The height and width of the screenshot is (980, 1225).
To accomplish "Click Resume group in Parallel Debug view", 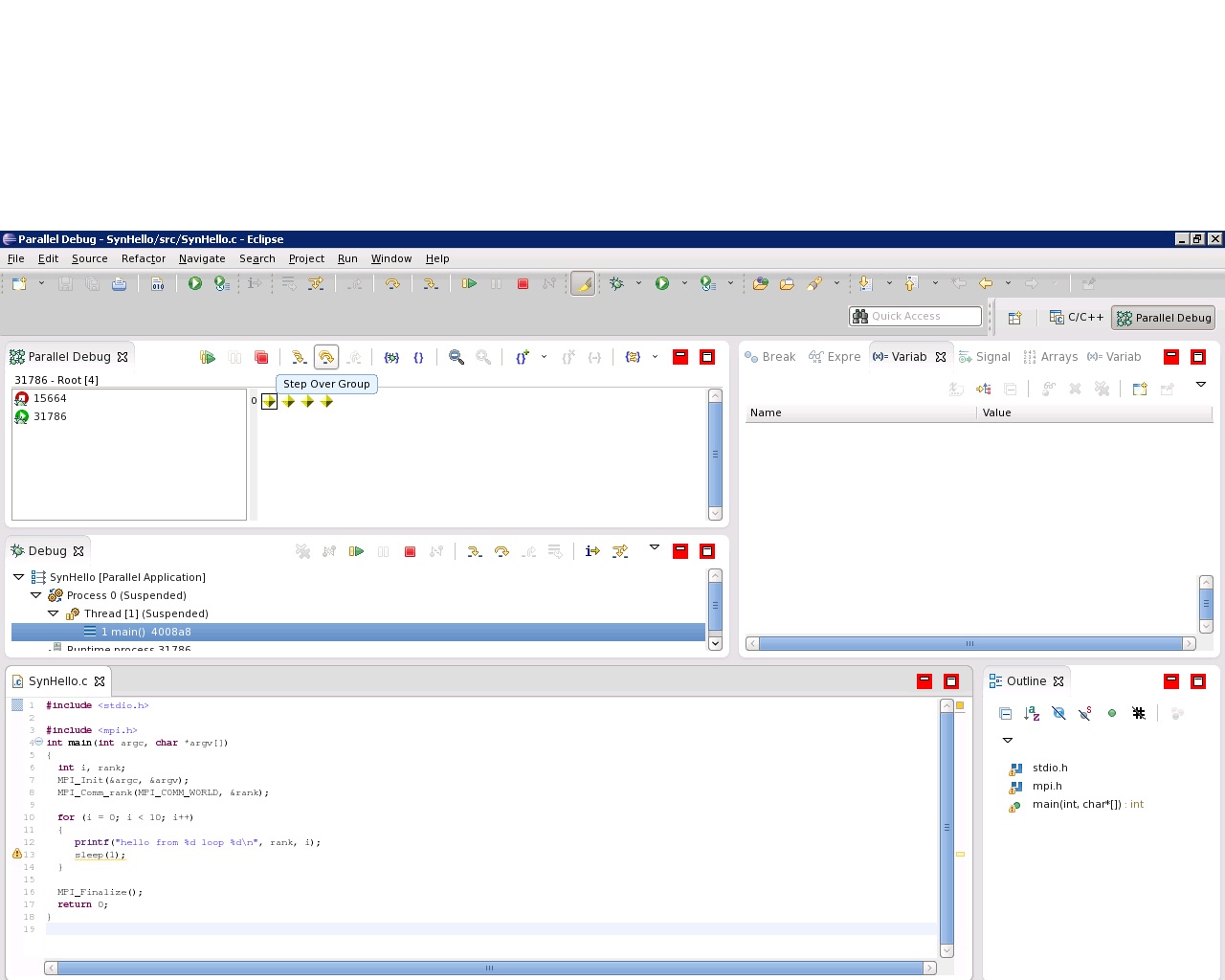I will tap(208, 357).
